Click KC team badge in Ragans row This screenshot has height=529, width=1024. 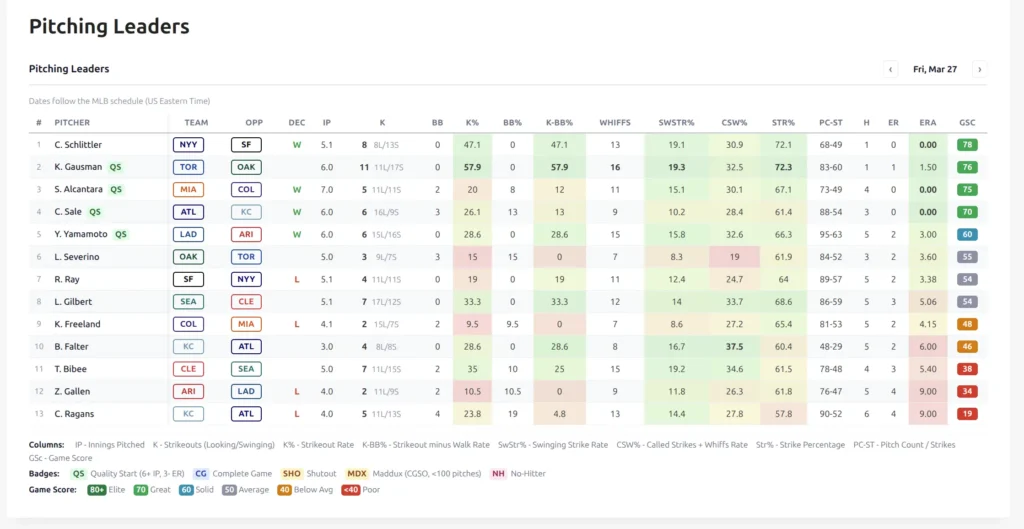[188, 414]
